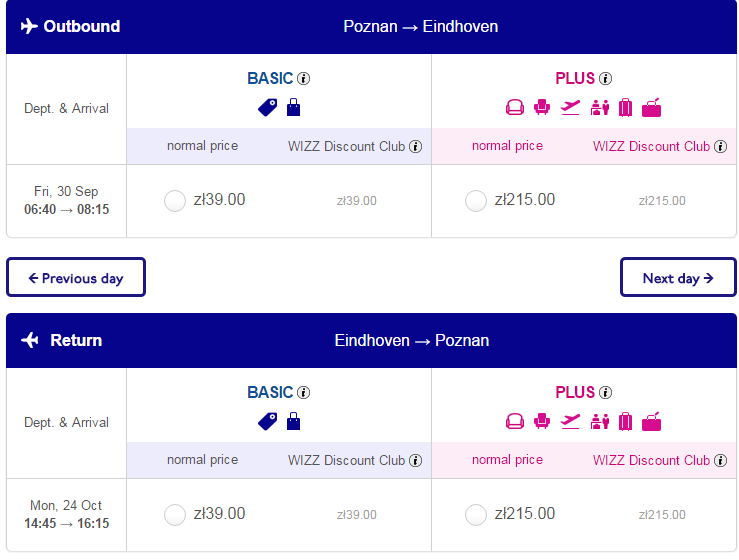Click the outbound BASIC small bag icon
The height and width of the screenshot is (560, 739).
293,107
